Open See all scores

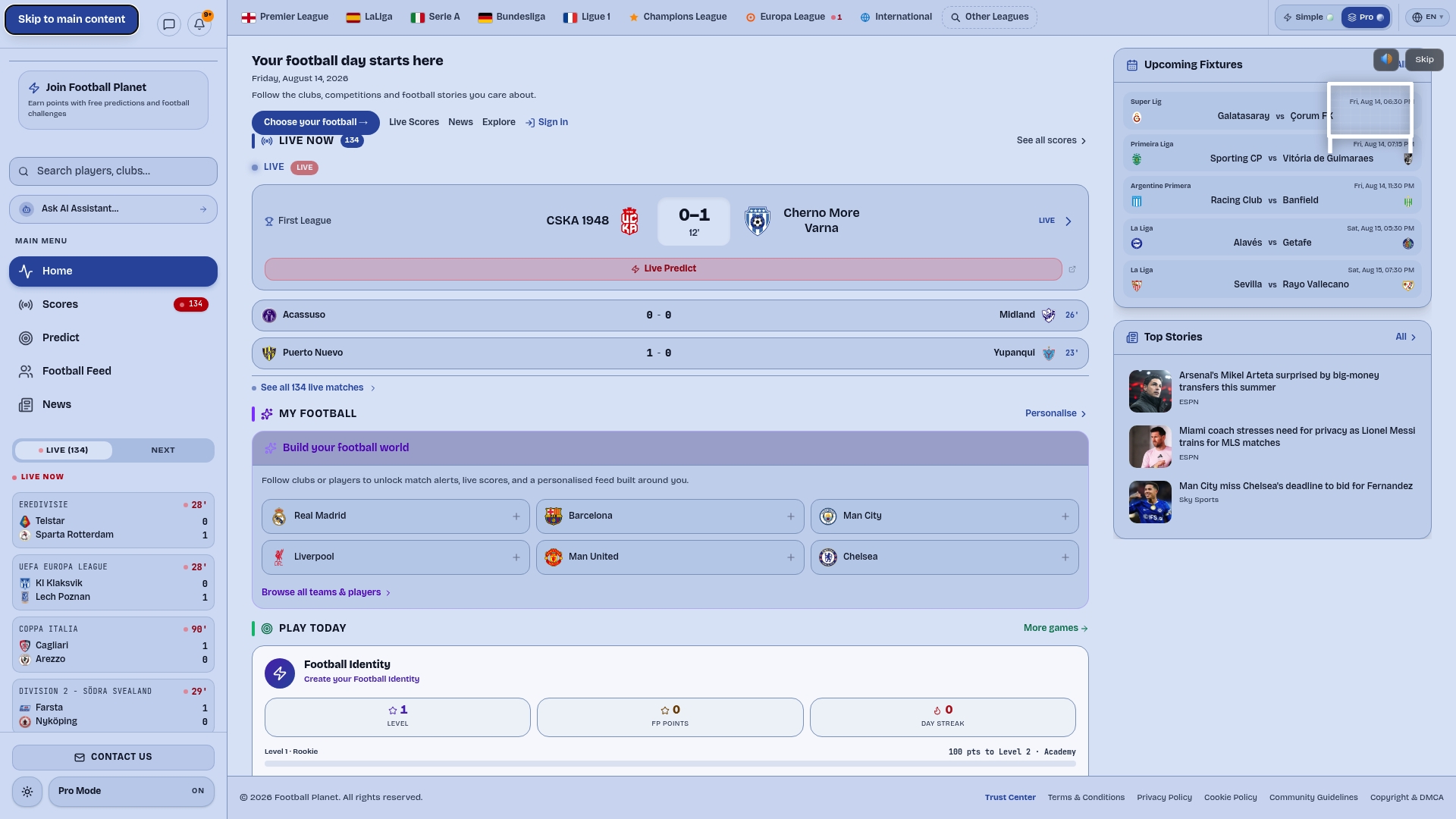pyautogui.click(x=1051, y=141)
